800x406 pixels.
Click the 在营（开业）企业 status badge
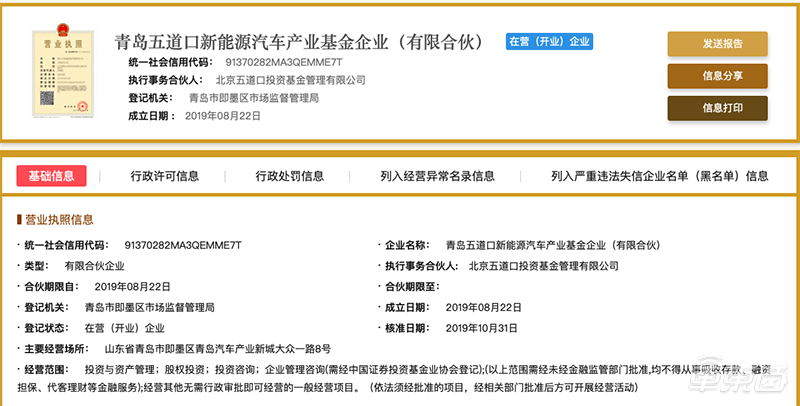pyautogui.click(x=549, y=42)
